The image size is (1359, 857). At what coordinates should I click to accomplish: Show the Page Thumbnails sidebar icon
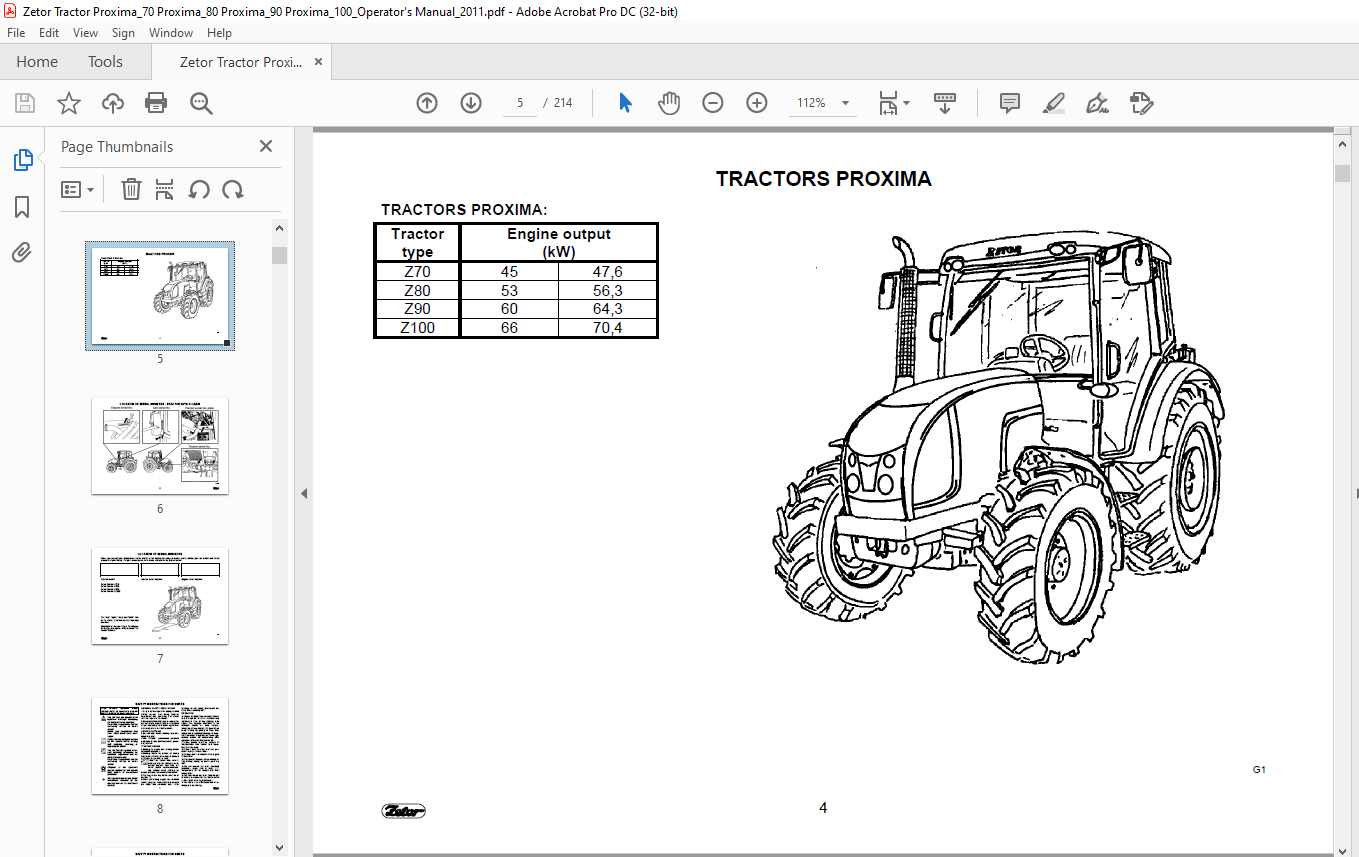click(x=22, y=160)
